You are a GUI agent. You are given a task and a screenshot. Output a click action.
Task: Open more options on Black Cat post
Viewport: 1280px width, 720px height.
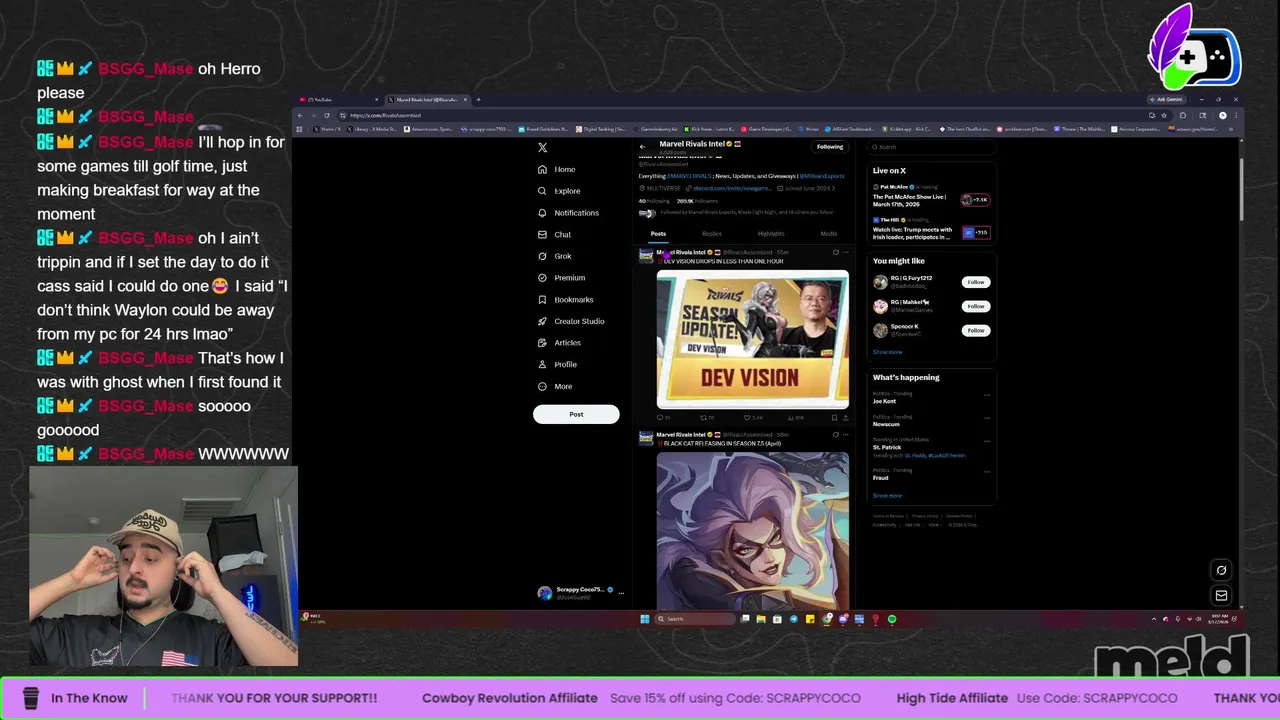pos(846,435)
